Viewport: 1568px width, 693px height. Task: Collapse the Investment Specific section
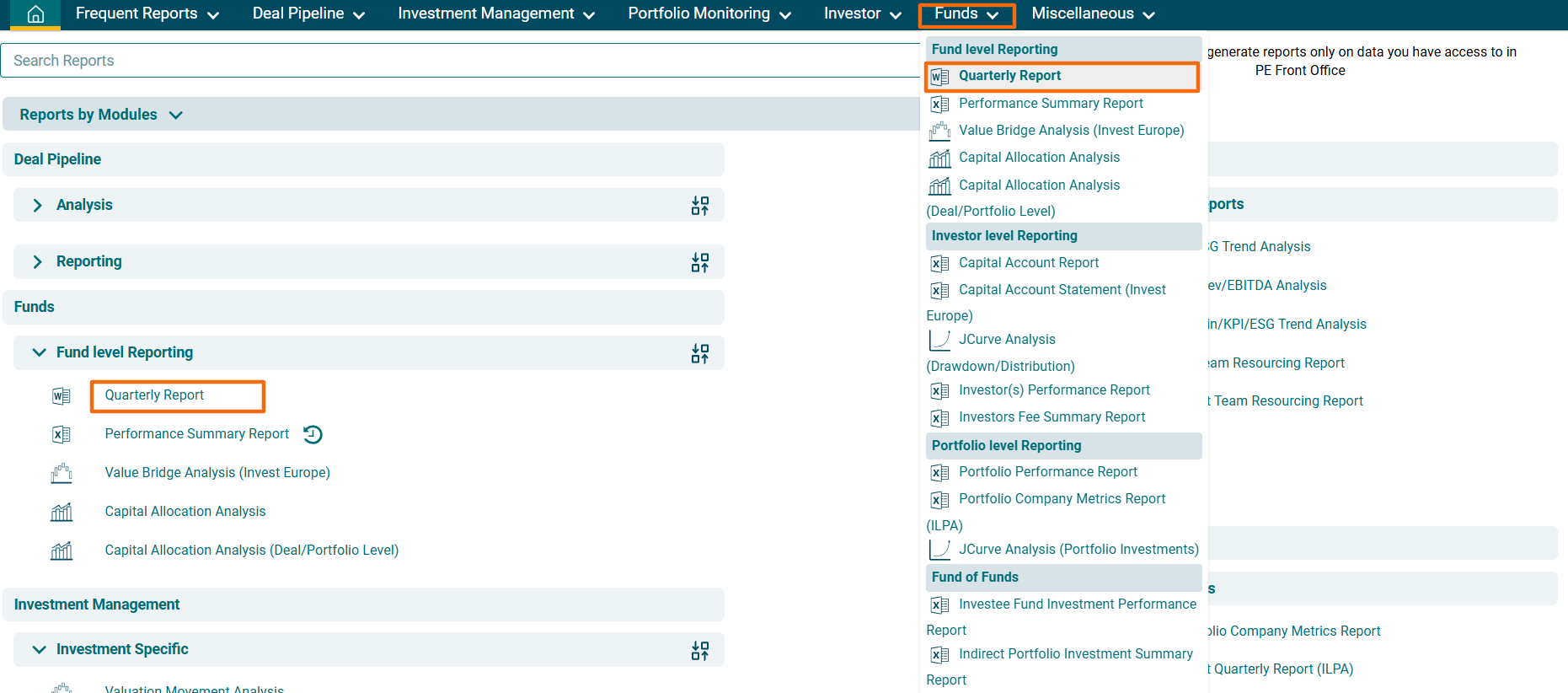click(39, 649)
